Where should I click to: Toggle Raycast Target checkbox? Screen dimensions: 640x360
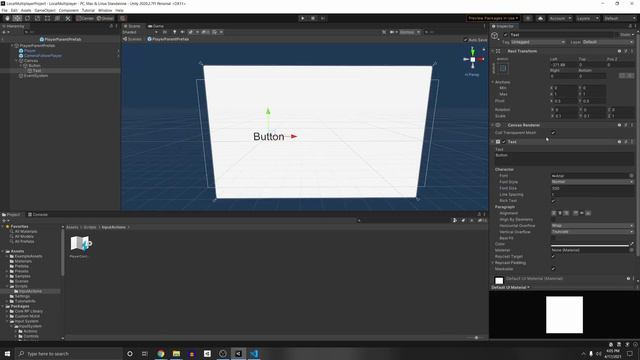[553, 256]
